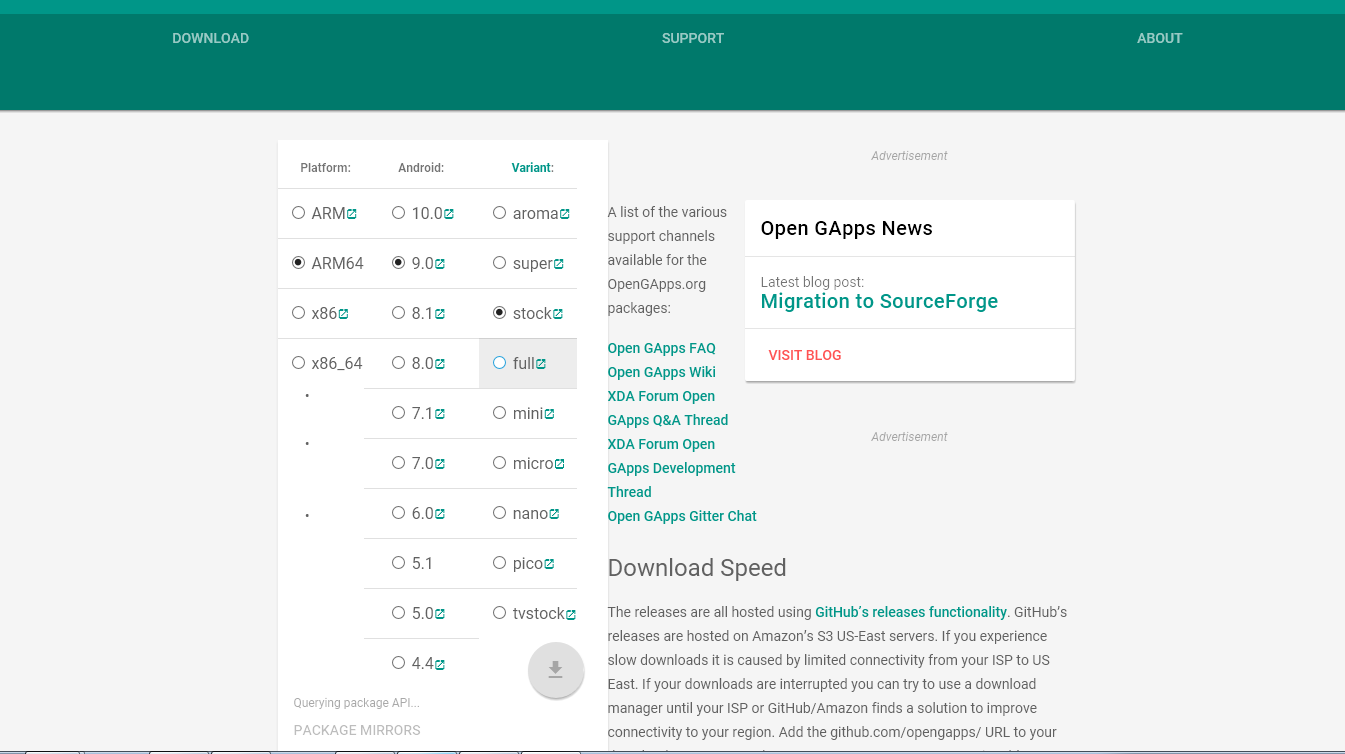1345x754 pixels.
Task: Pick Android 8.0 version
Action: point(398,363)
